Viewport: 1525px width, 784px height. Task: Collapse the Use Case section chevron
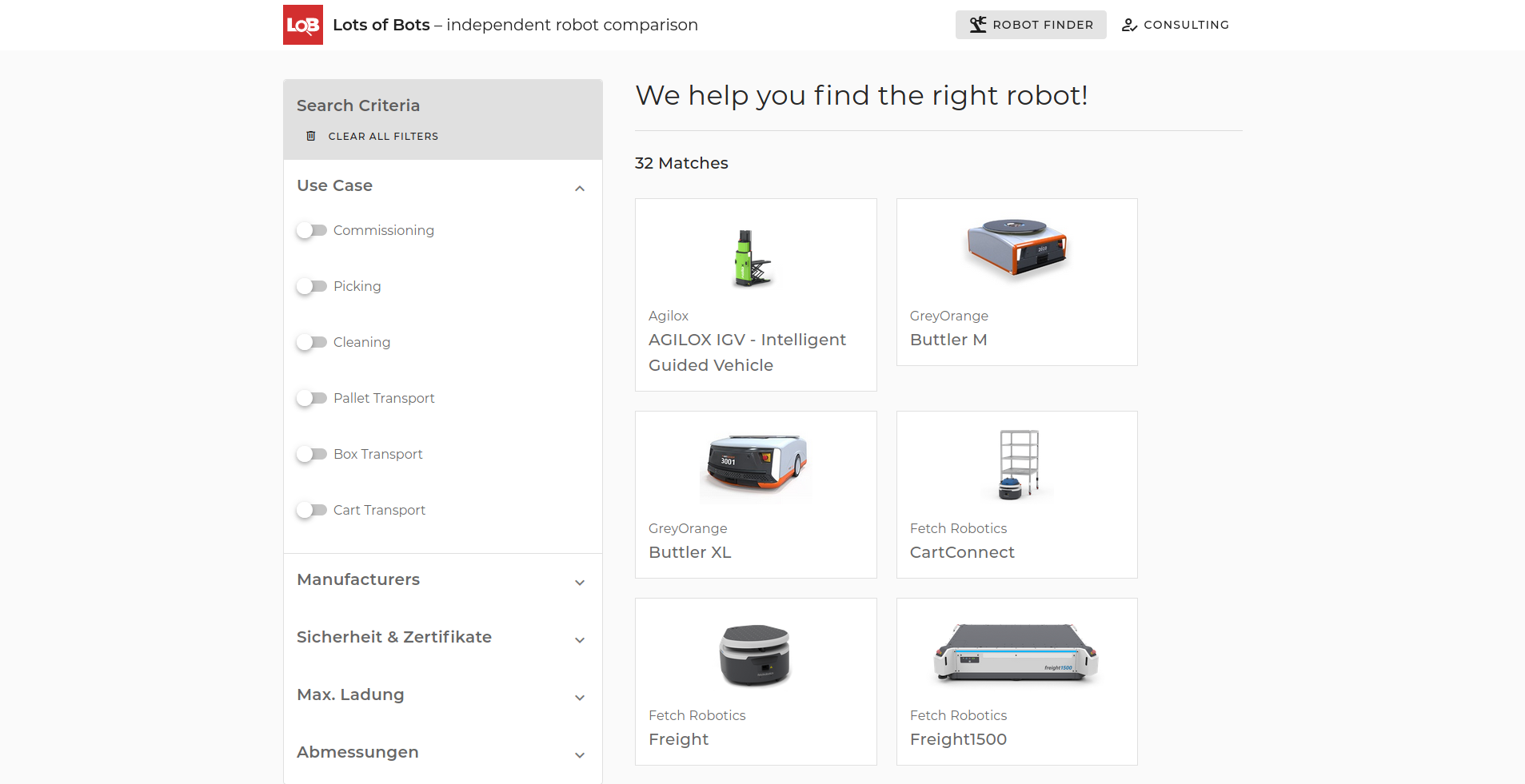[x=580, y=189]
